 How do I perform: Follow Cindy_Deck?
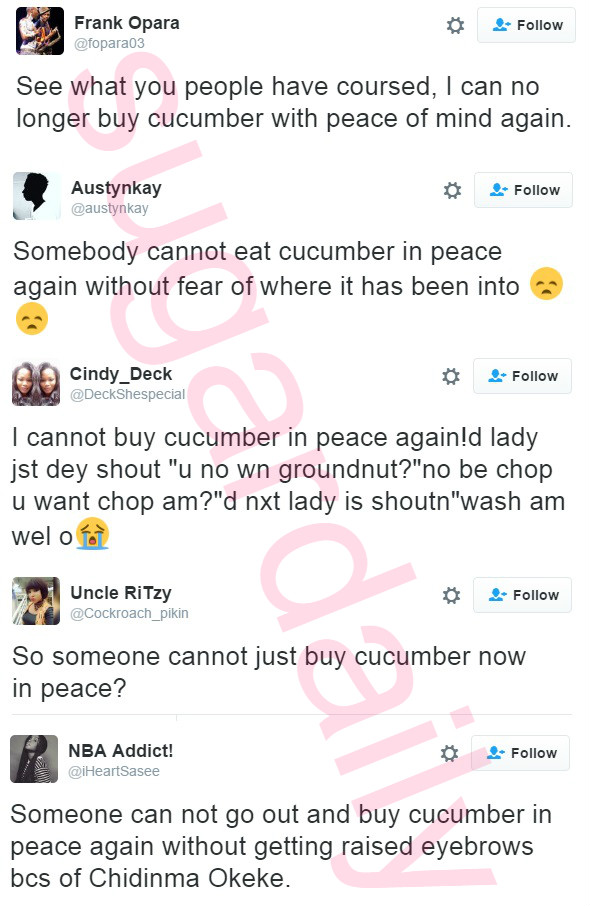pyautogui.click(x=522, y=376)
